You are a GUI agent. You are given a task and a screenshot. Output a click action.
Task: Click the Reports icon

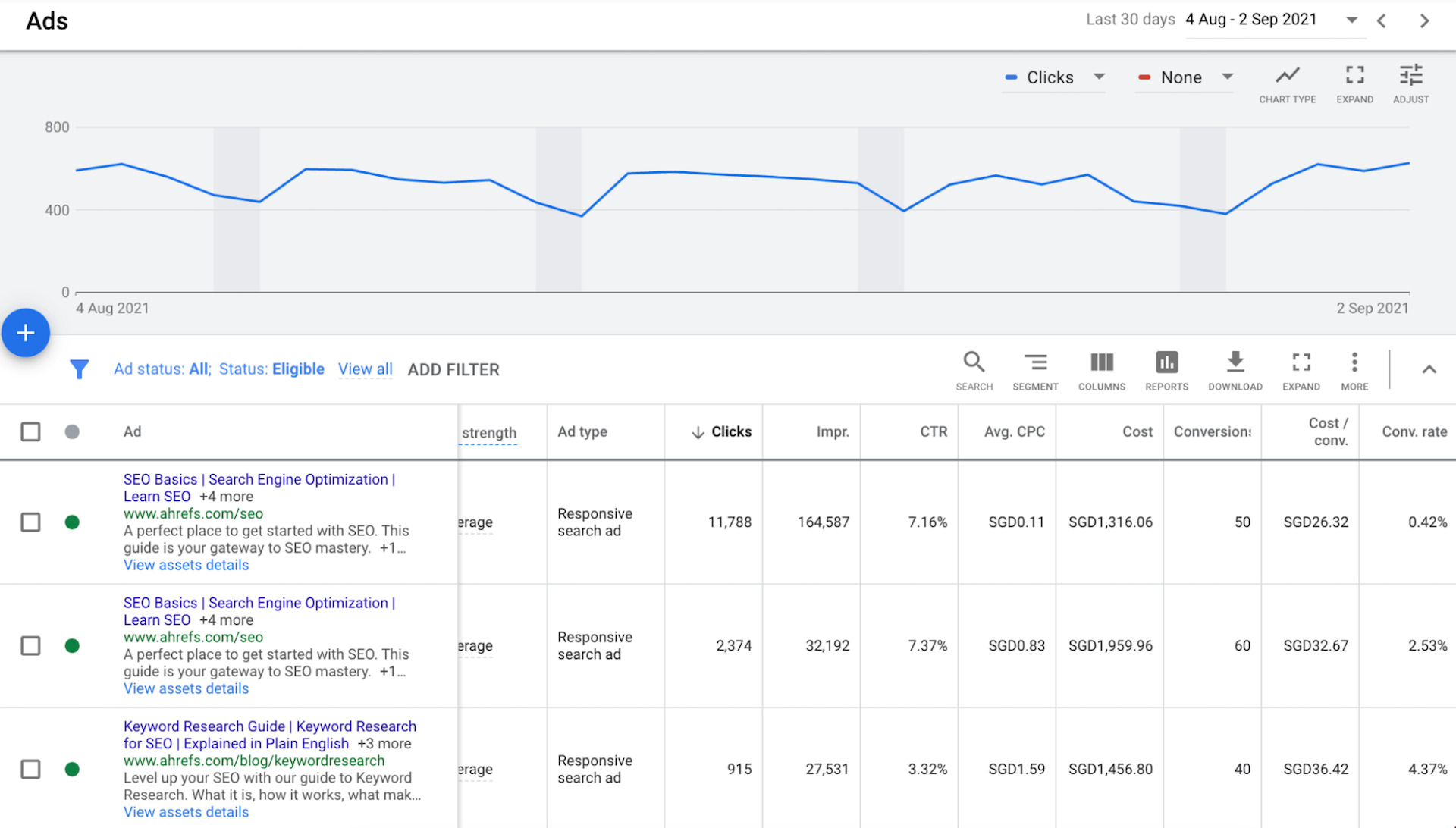tap(1166, 369)
